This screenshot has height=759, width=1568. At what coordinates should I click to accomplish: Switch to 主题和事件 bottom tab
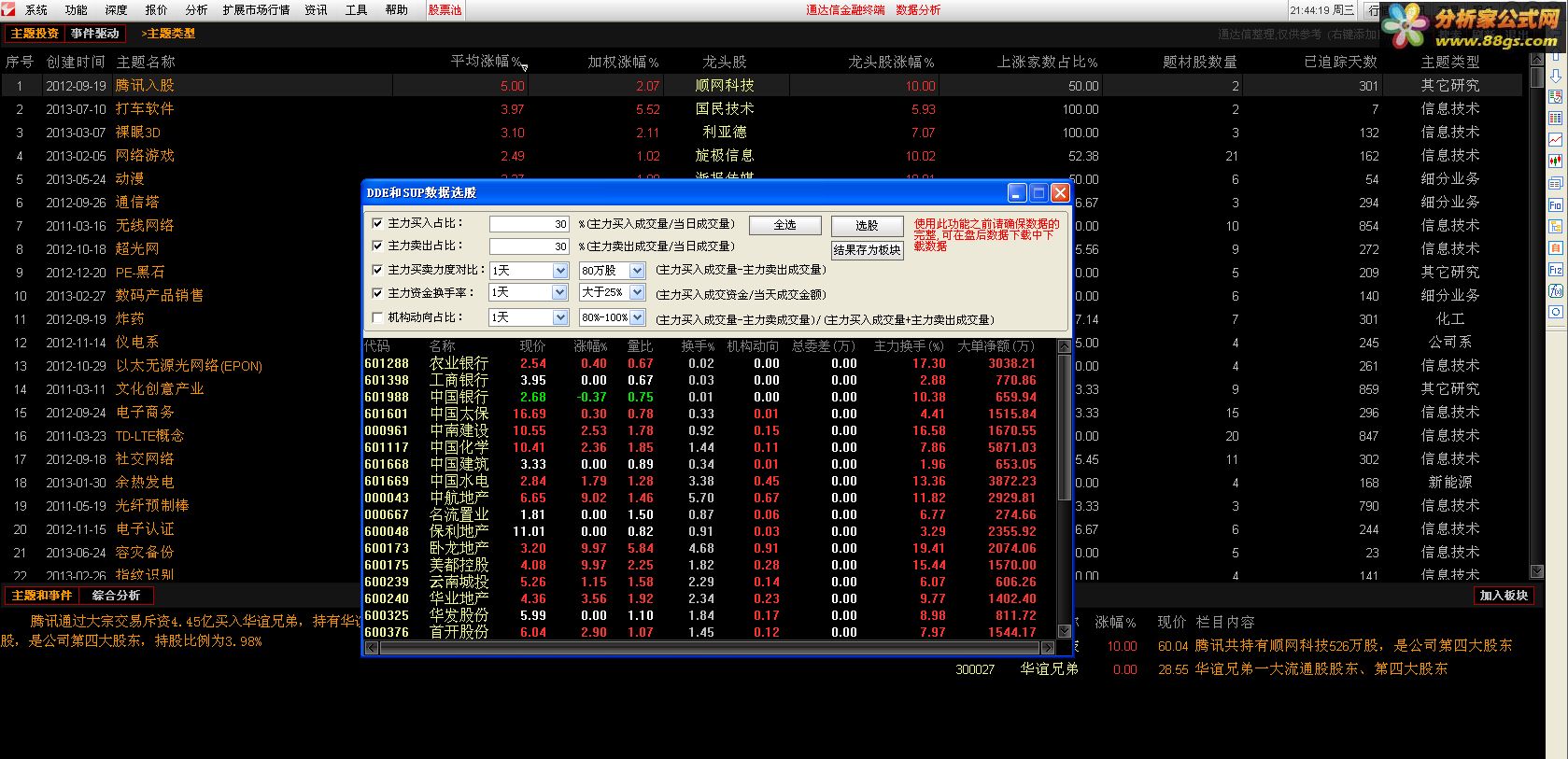coord(41,596)
